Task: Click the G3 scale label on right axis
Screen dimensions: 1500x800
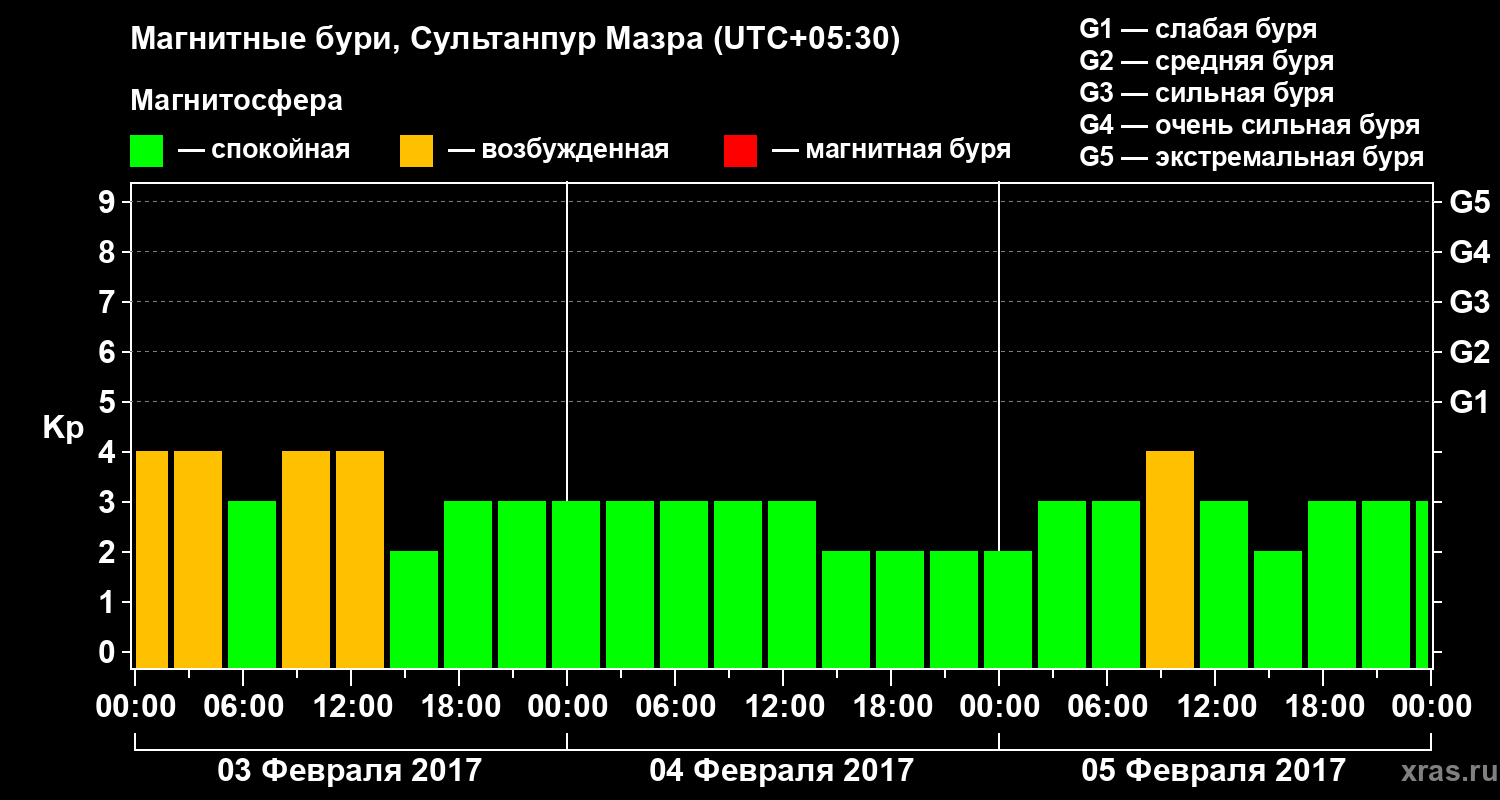Action: (x=1469, y=303)
